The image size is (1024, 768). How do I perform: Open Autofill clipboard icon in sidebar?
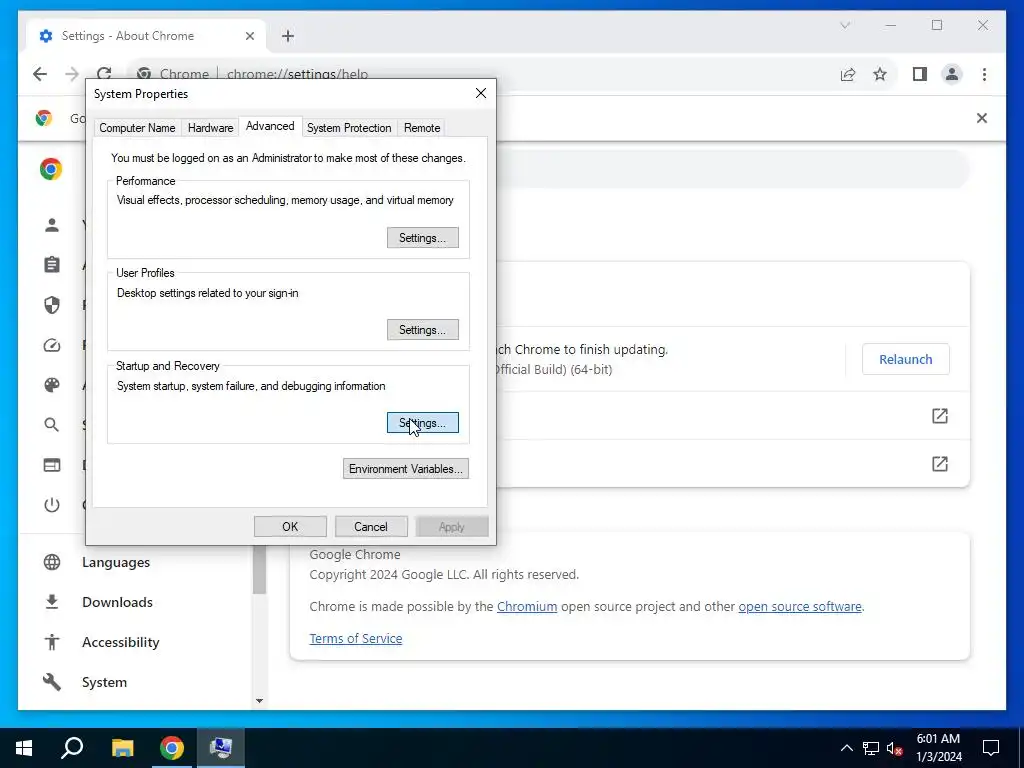pos(52,264)
